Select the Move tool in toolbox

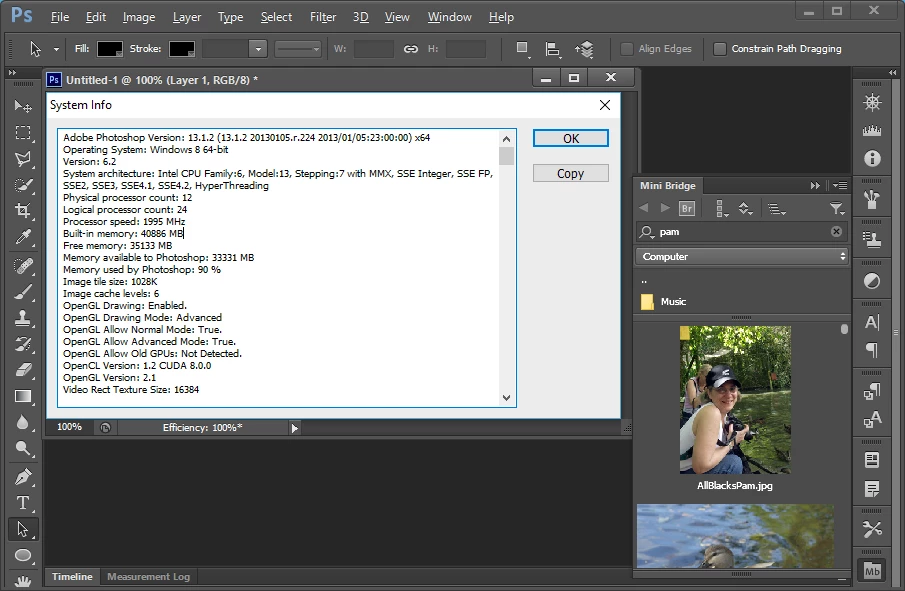point(23,106)
